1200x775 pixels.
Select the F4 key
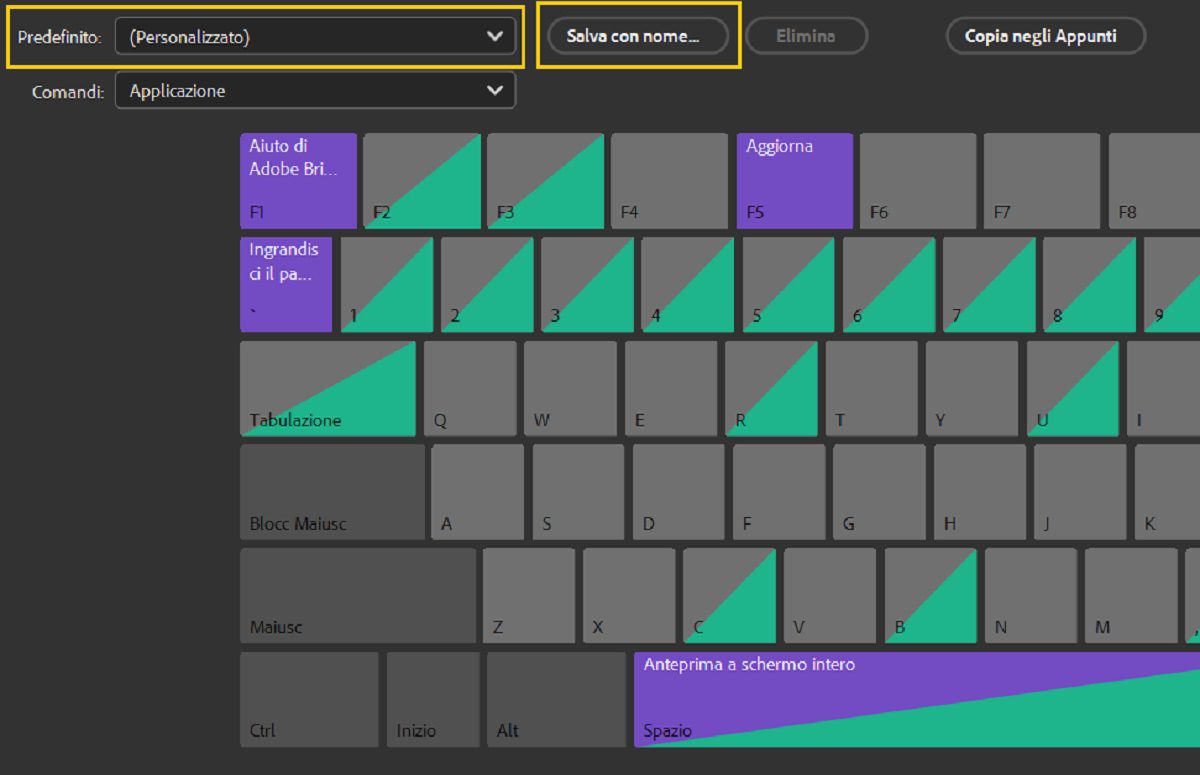pos(670,181)
